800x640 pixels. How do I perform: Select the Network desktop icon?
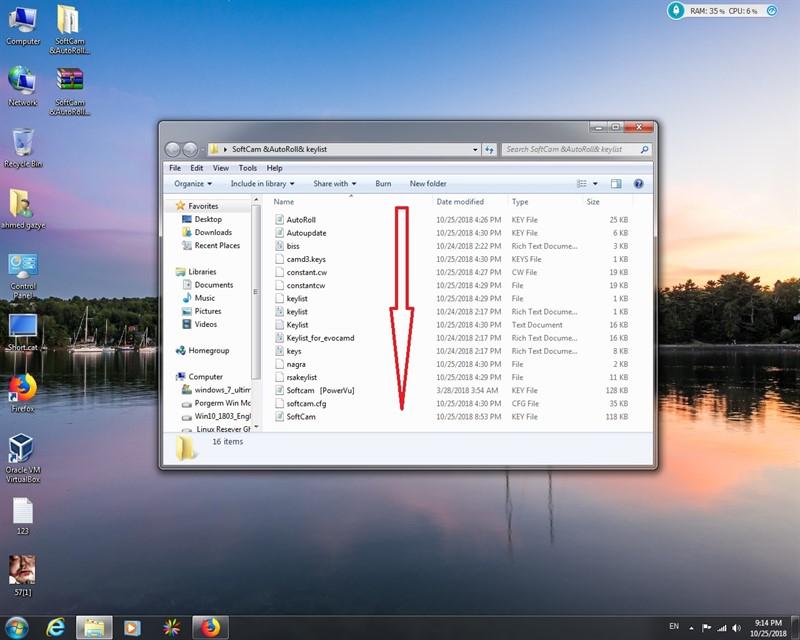coord(23,86)
